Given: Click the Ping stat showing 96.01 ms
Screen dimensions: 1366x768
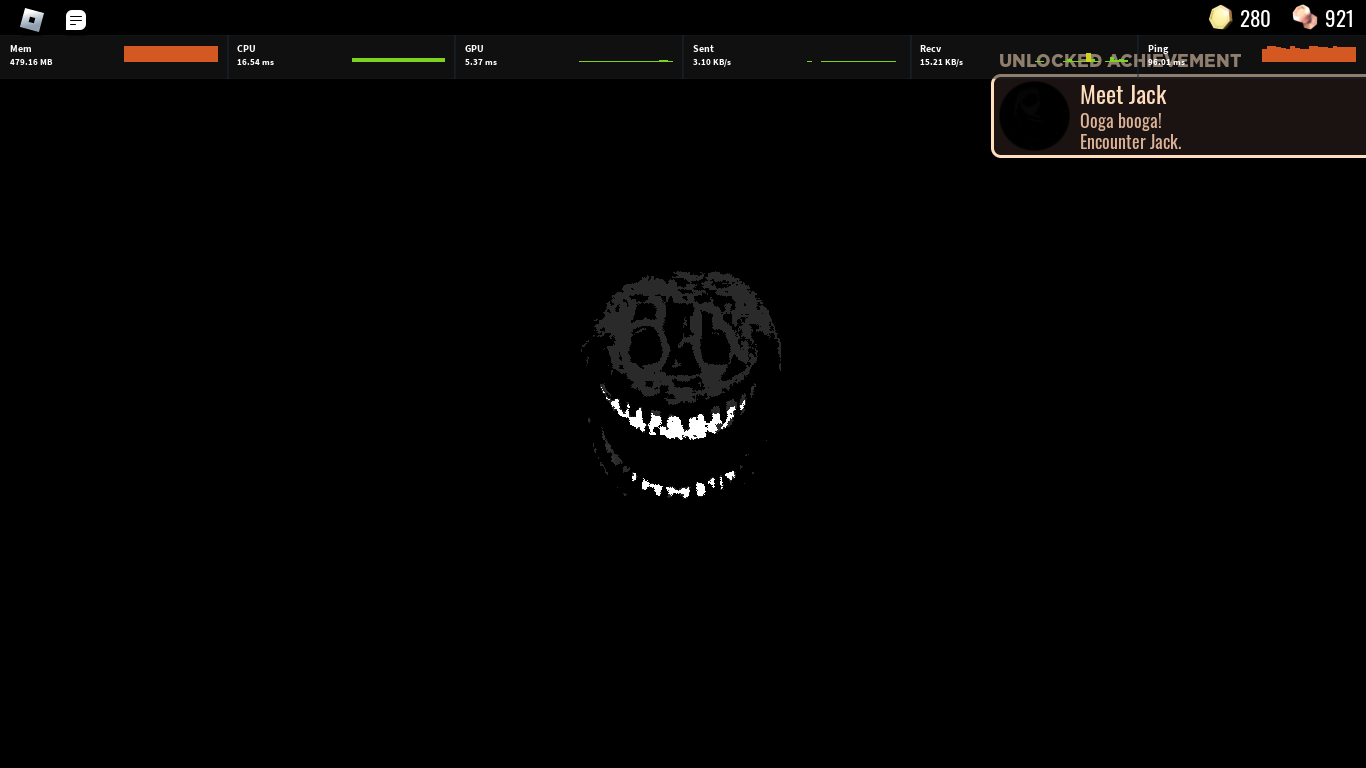Looking at the screenshot, I should click(x=1166, y=61).
